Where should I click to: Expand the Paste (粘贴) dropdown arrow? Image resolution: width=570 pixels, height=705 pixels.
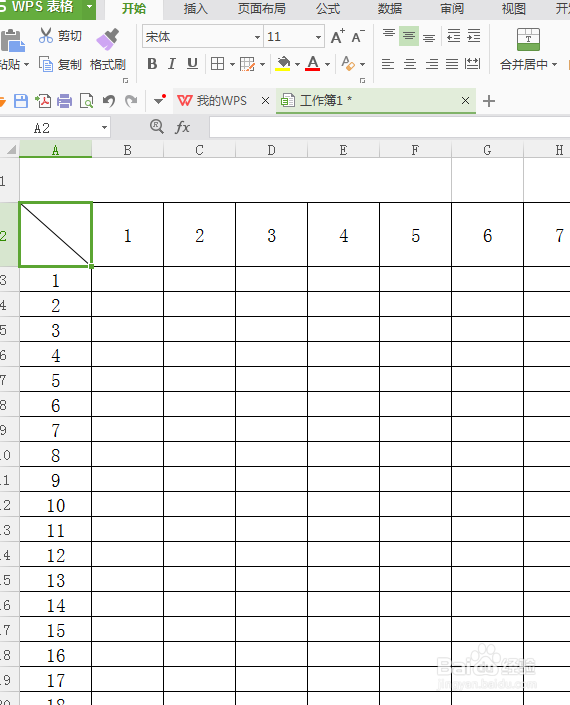[27, 64]
